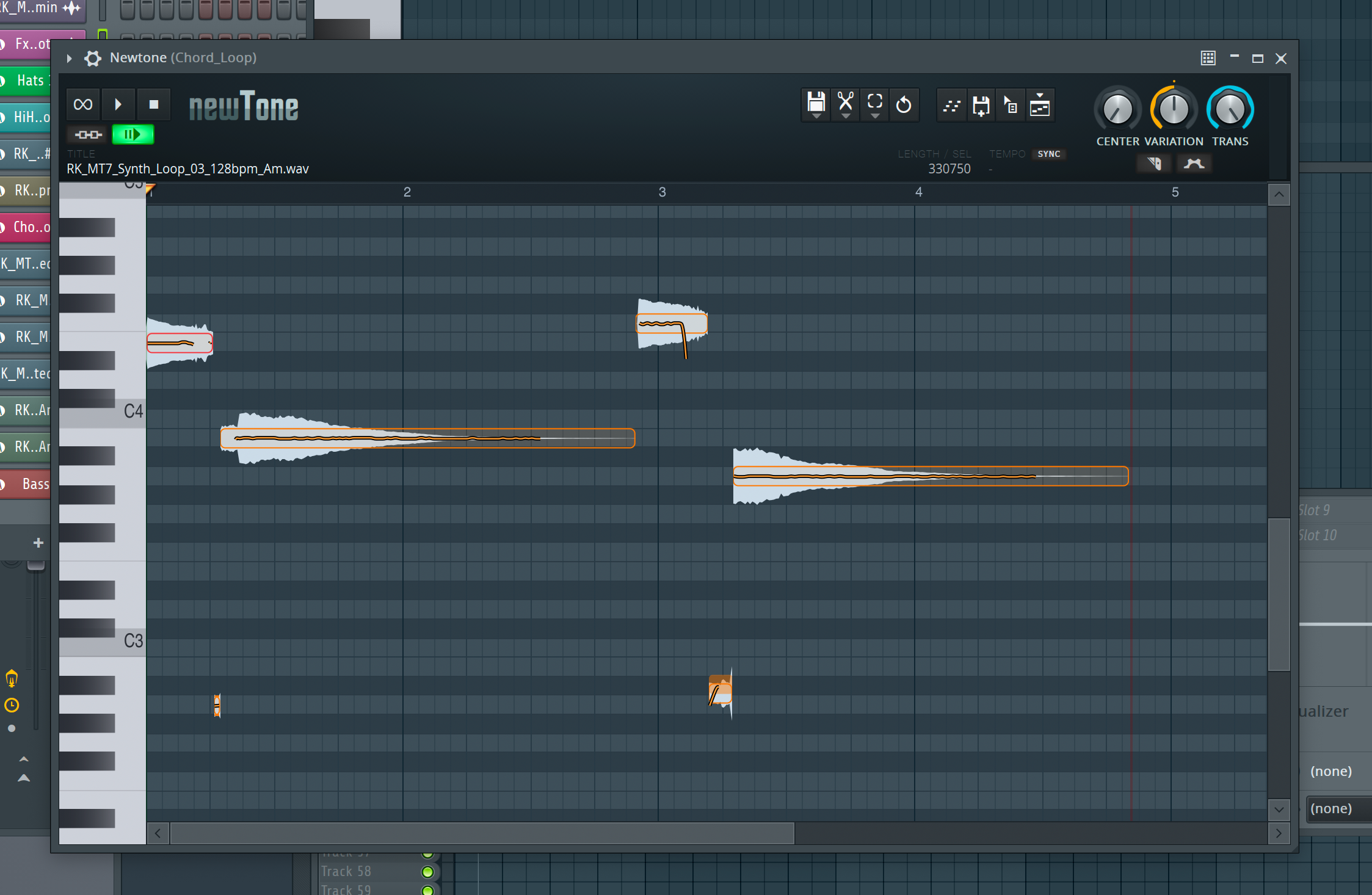Click the slice mode knife icon
This screenshot has height=895, width=1372.
pyautogui.click(x=1154, y=164)
